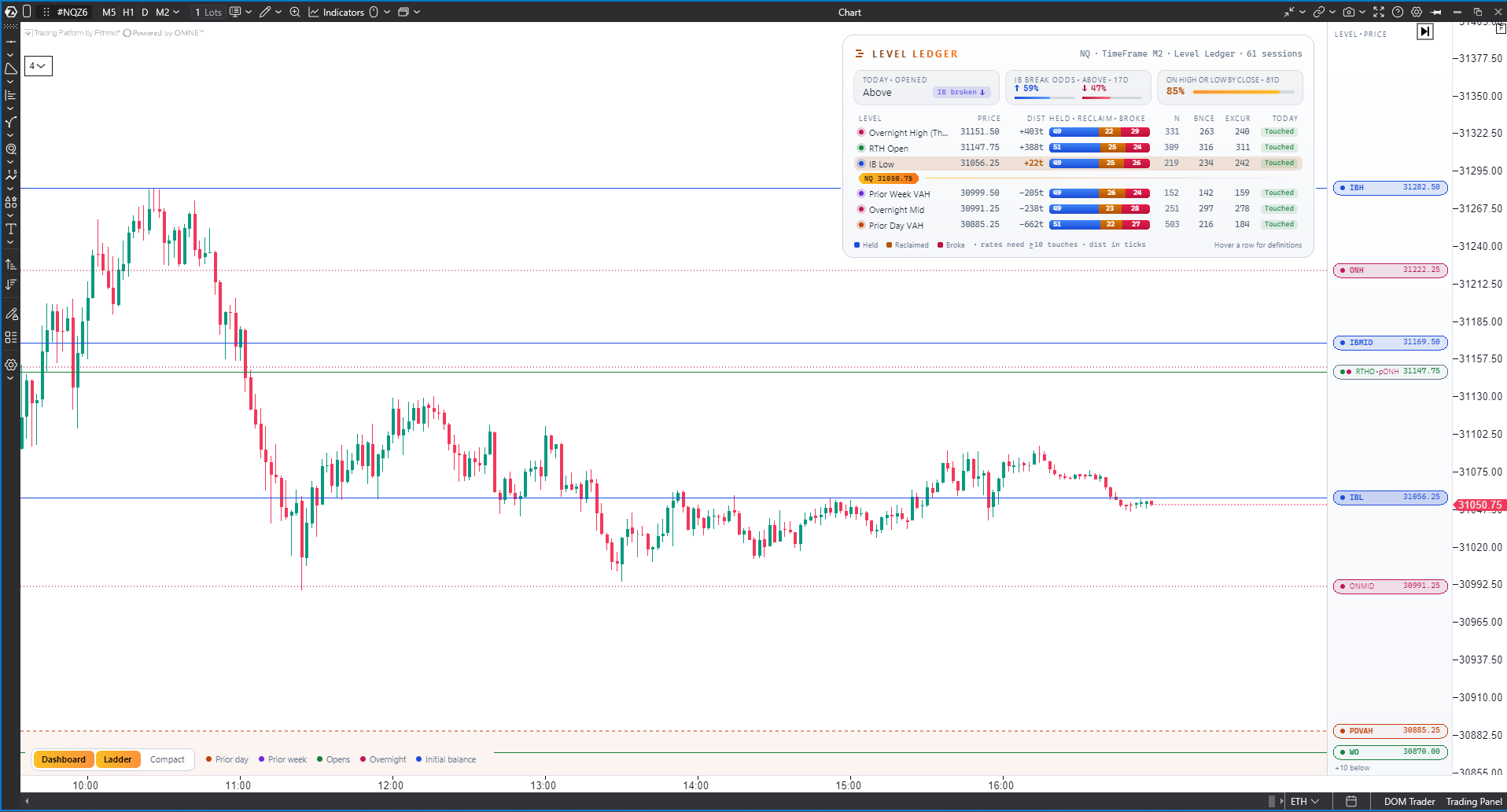The image size is (1507, 812).
Task: Toggle the Overnight levels legend
Action: click(x=383, y=759)
